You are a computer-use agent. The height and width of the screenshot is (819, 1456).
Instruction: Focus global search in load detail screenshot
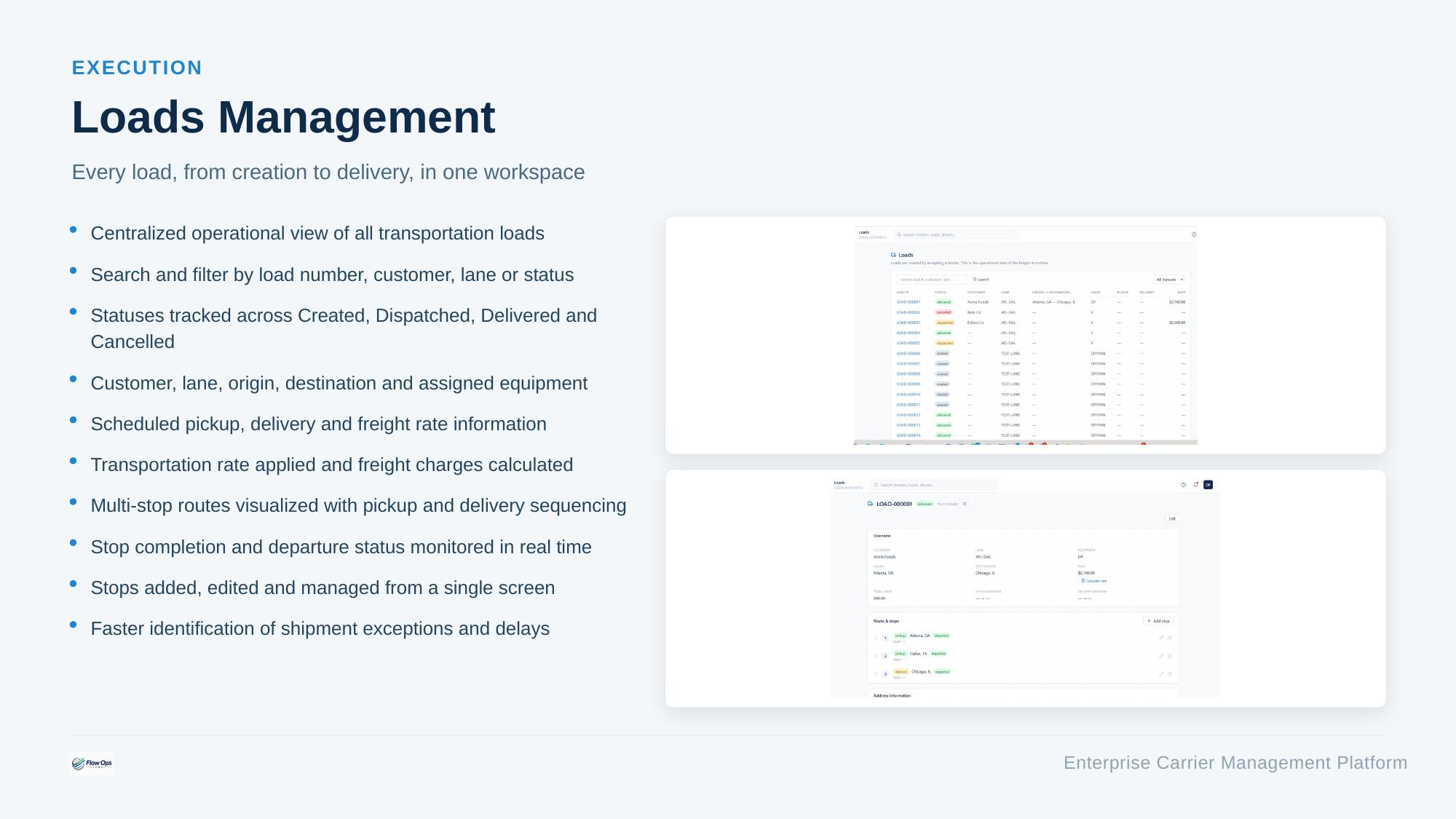pyautogui.click(x=934, y=485)
